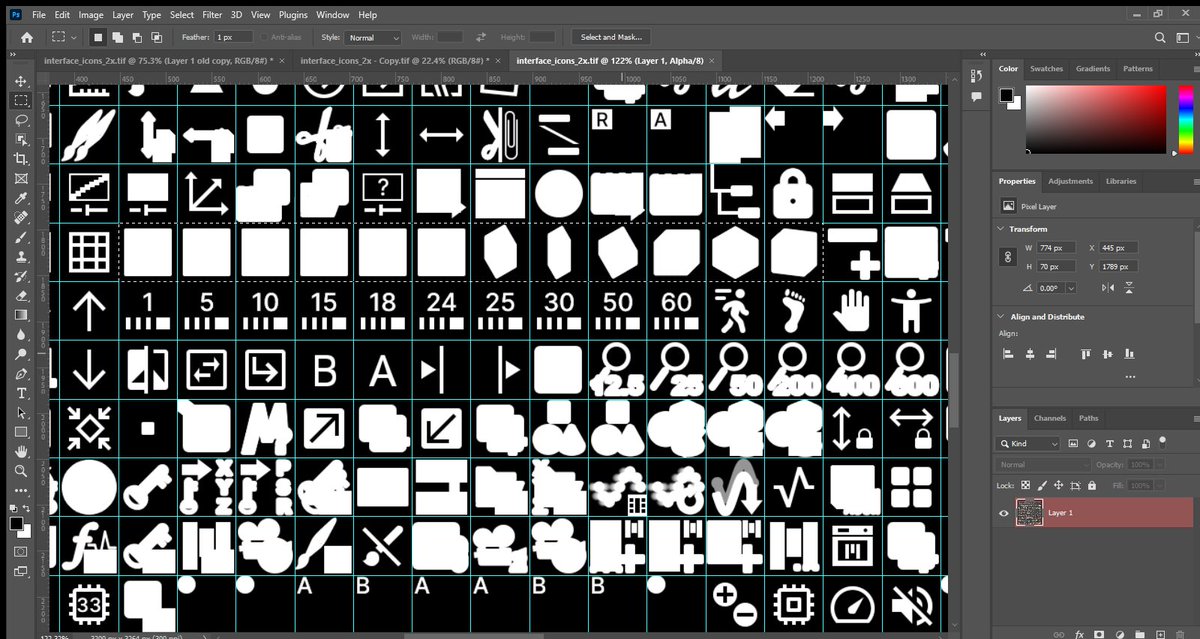The image size is (1200, 639).
Task: Select the Rectangular Marquee tool in toolbox
Action: click(21, 101)
